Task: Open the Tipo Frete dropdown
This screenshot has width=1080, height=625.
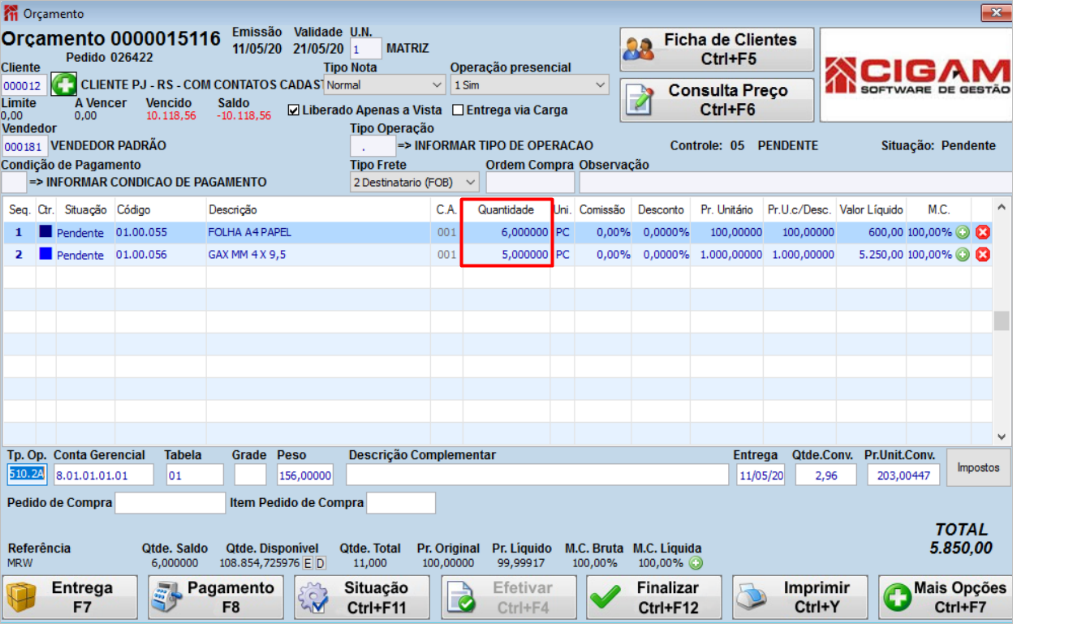Action: click(414, 183)
